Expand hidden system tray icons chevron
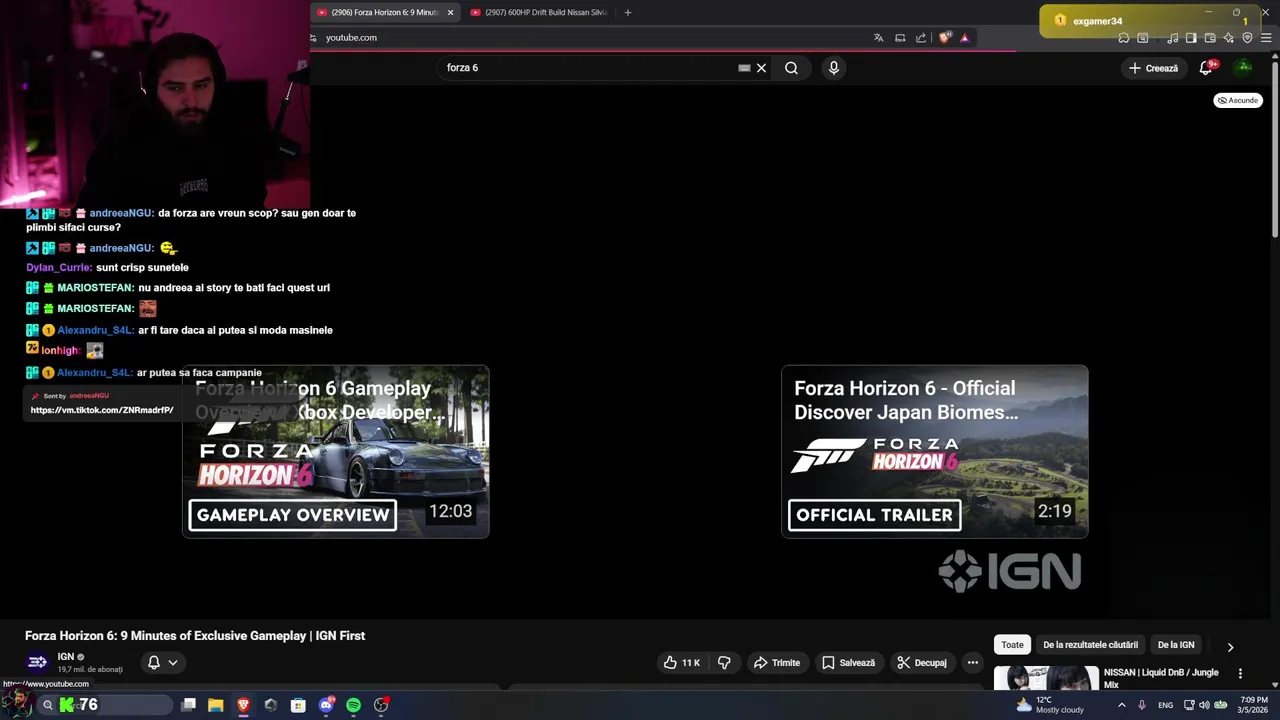The image size is (1280, 720). 1121,705
